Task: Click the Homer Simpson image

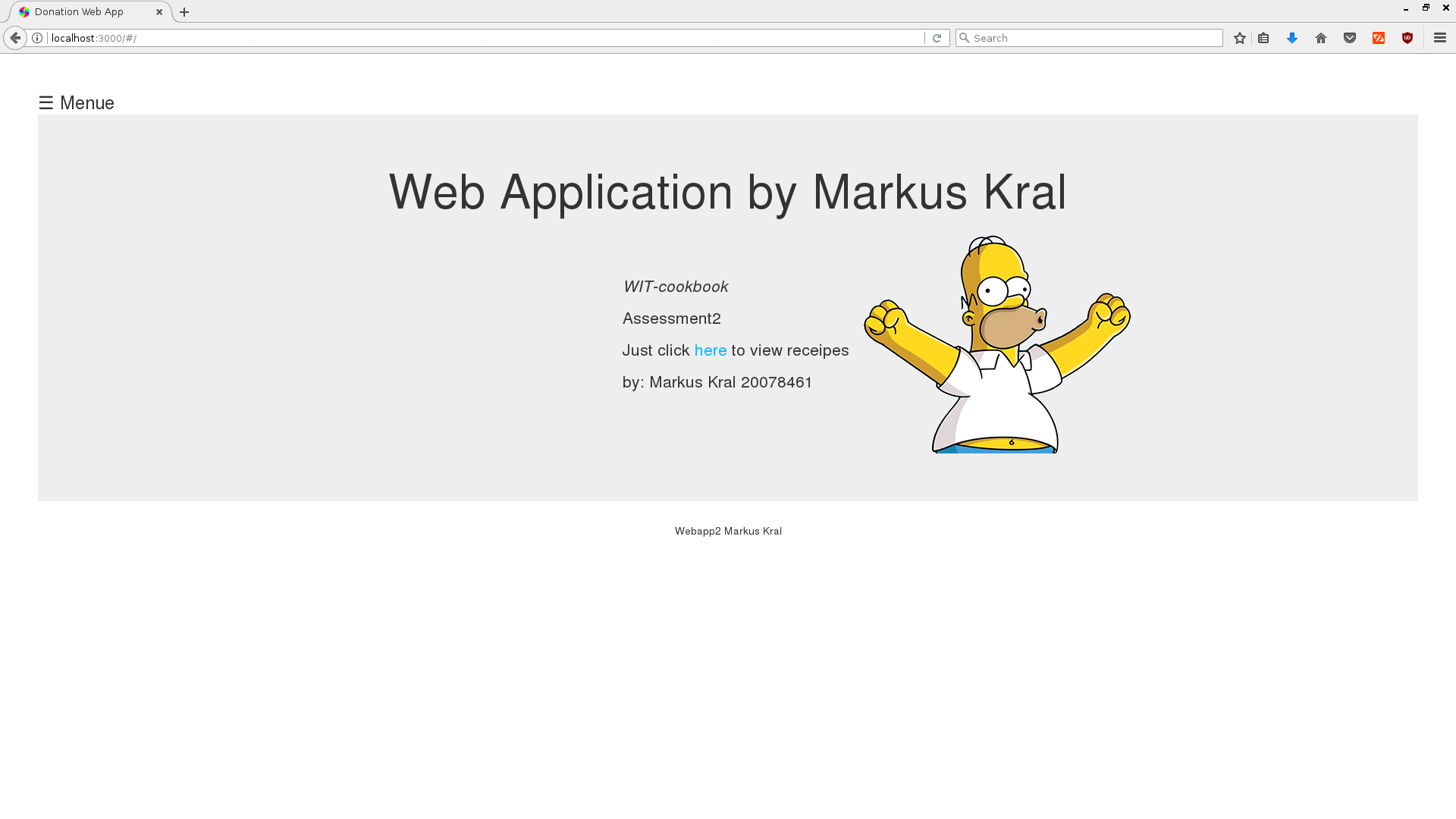Action: [x=996, y=345]
